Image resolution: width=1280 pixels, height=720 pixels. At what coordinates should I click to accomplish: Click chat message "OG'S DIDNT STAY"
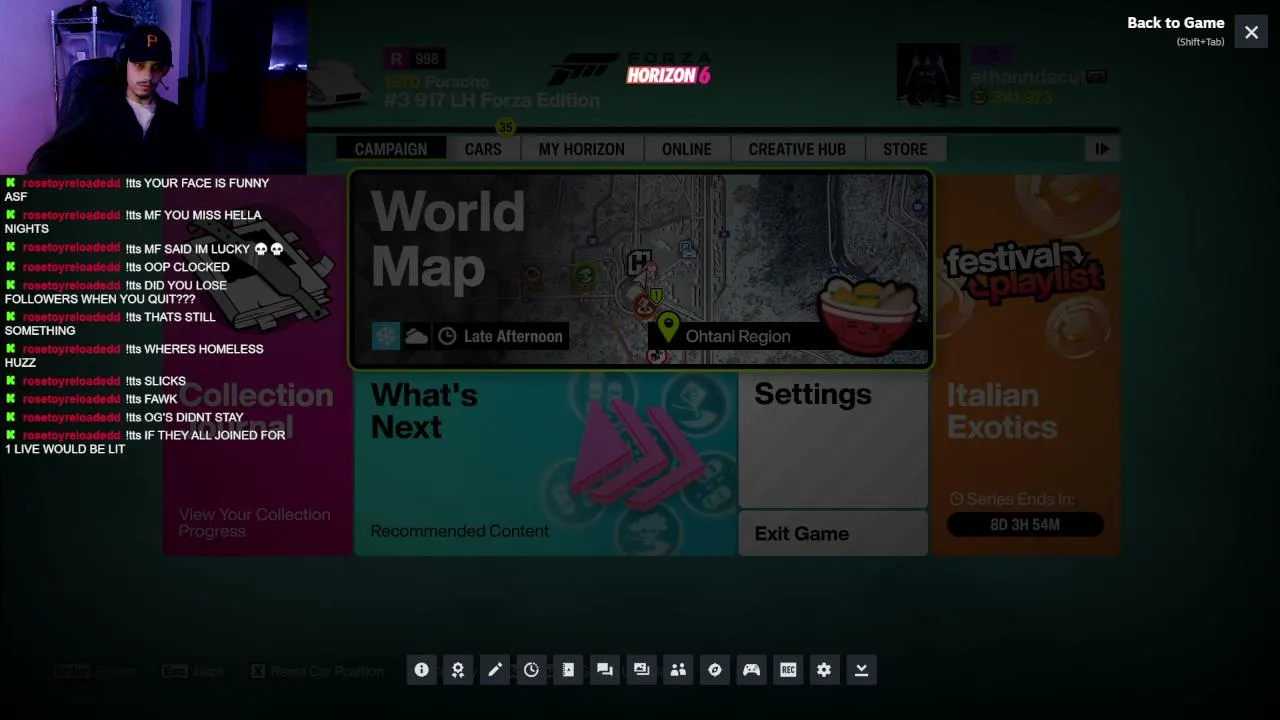(124, 417)
